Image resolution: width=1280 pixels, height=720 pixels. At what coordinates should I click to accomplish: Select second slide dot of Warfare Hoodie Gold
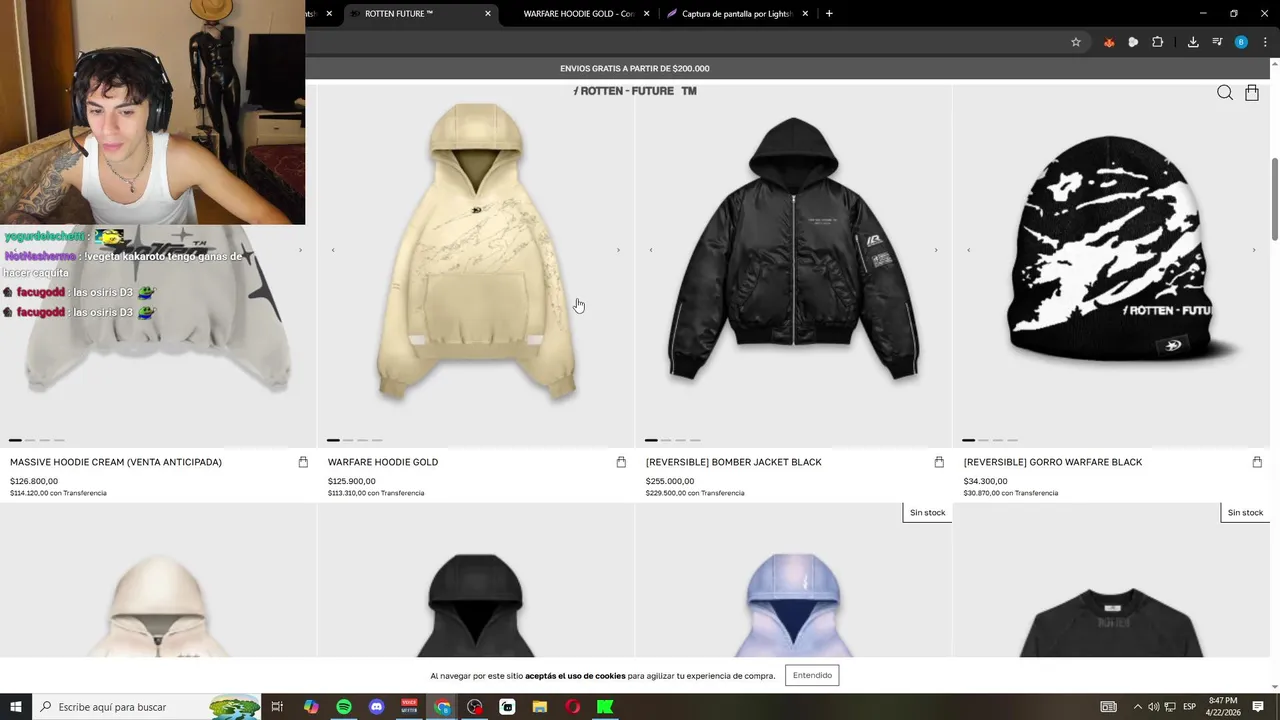click(x=348, y=440)
